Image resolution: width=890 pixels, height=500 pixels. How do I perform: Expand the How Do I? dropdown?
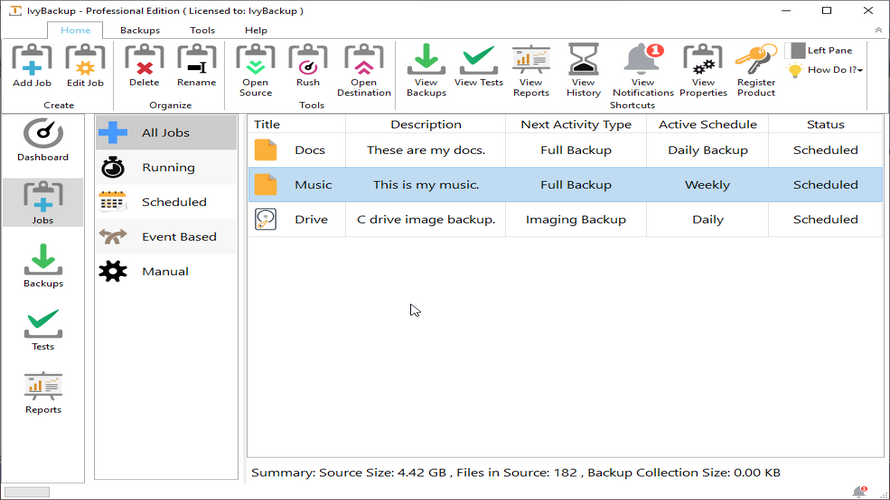click(x=826, y=70)
